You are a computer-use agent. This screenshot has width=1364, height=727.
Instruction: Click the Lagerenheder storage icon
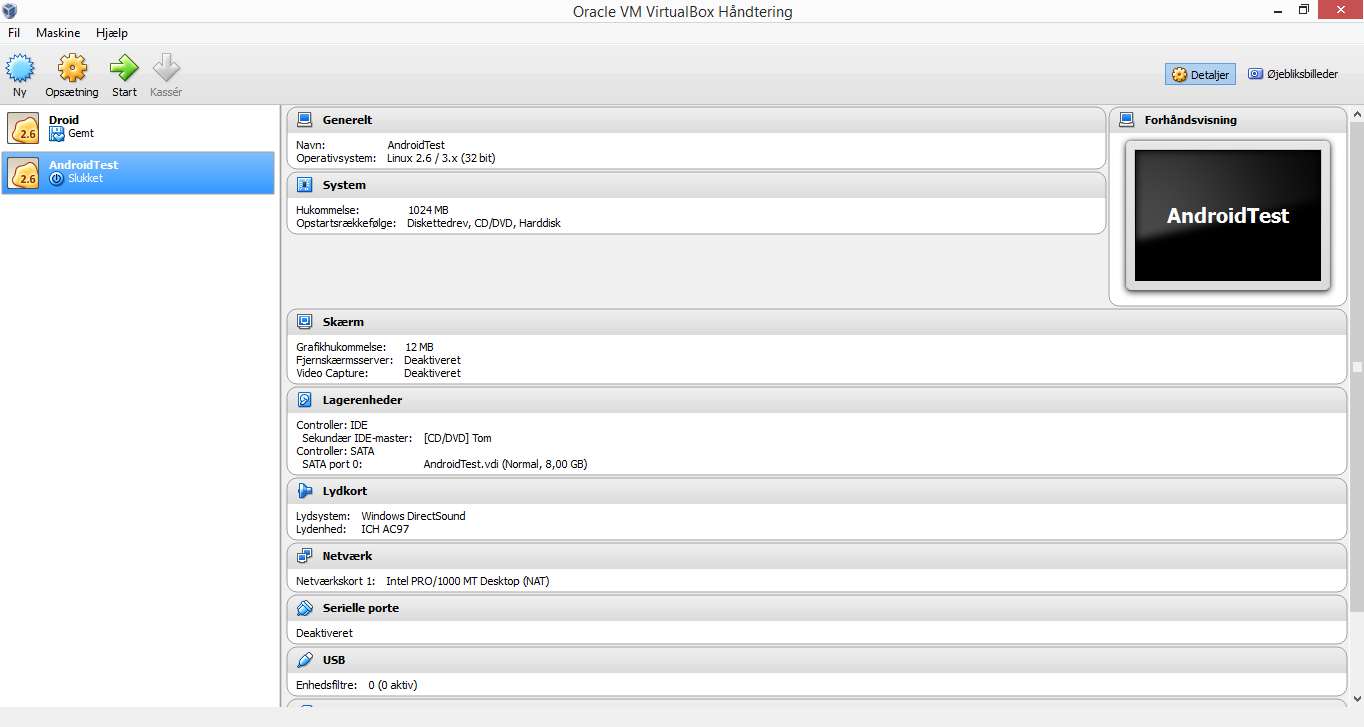[x=305, y=400]
